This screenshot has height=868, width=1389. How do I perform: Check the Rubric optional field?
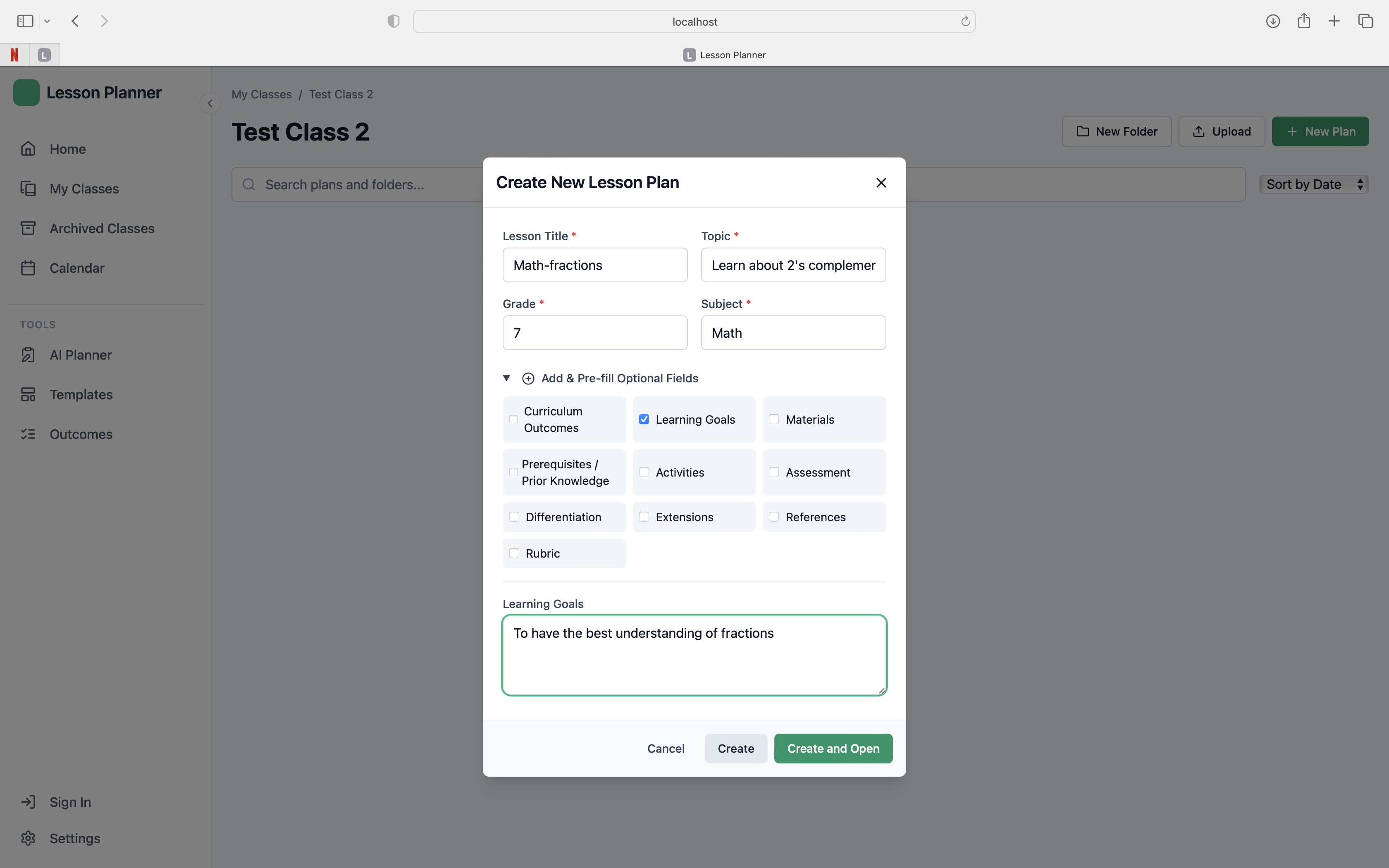tap(514, 553)
